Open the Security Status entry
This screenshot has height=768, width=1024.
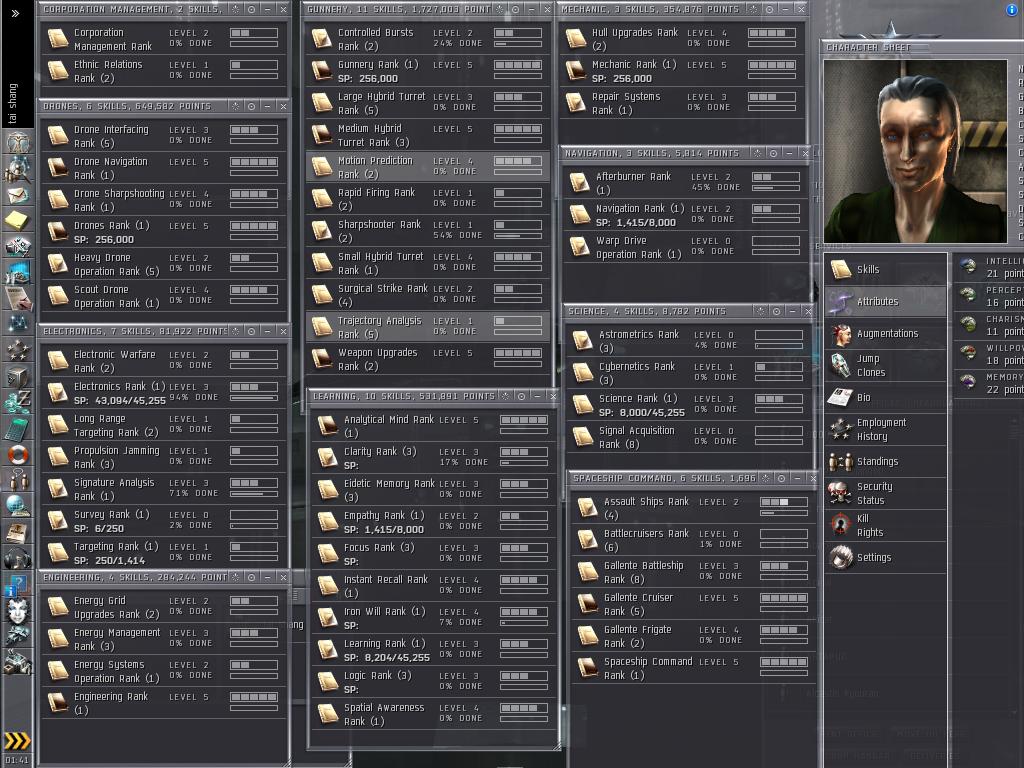(886, 493)
